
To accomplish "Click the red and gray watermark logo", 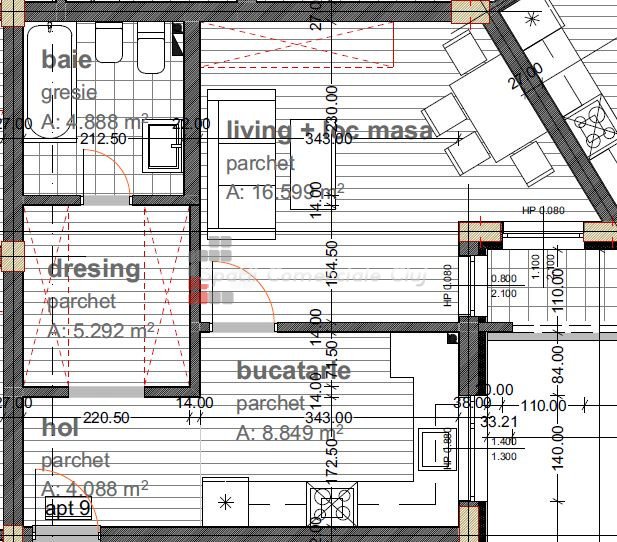I will coord(211,269).
